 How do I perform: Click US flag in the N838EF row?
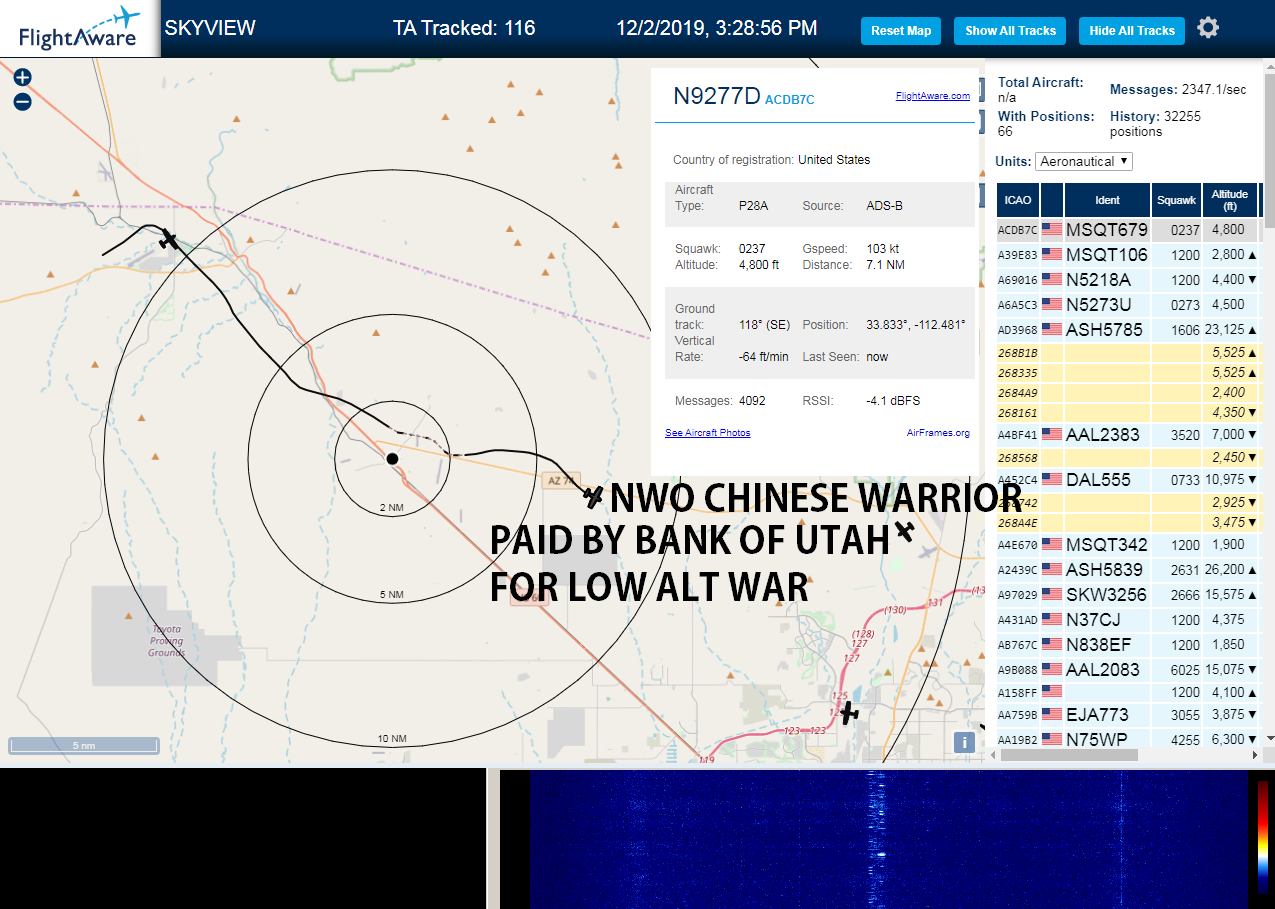[x=1052, y=645]
